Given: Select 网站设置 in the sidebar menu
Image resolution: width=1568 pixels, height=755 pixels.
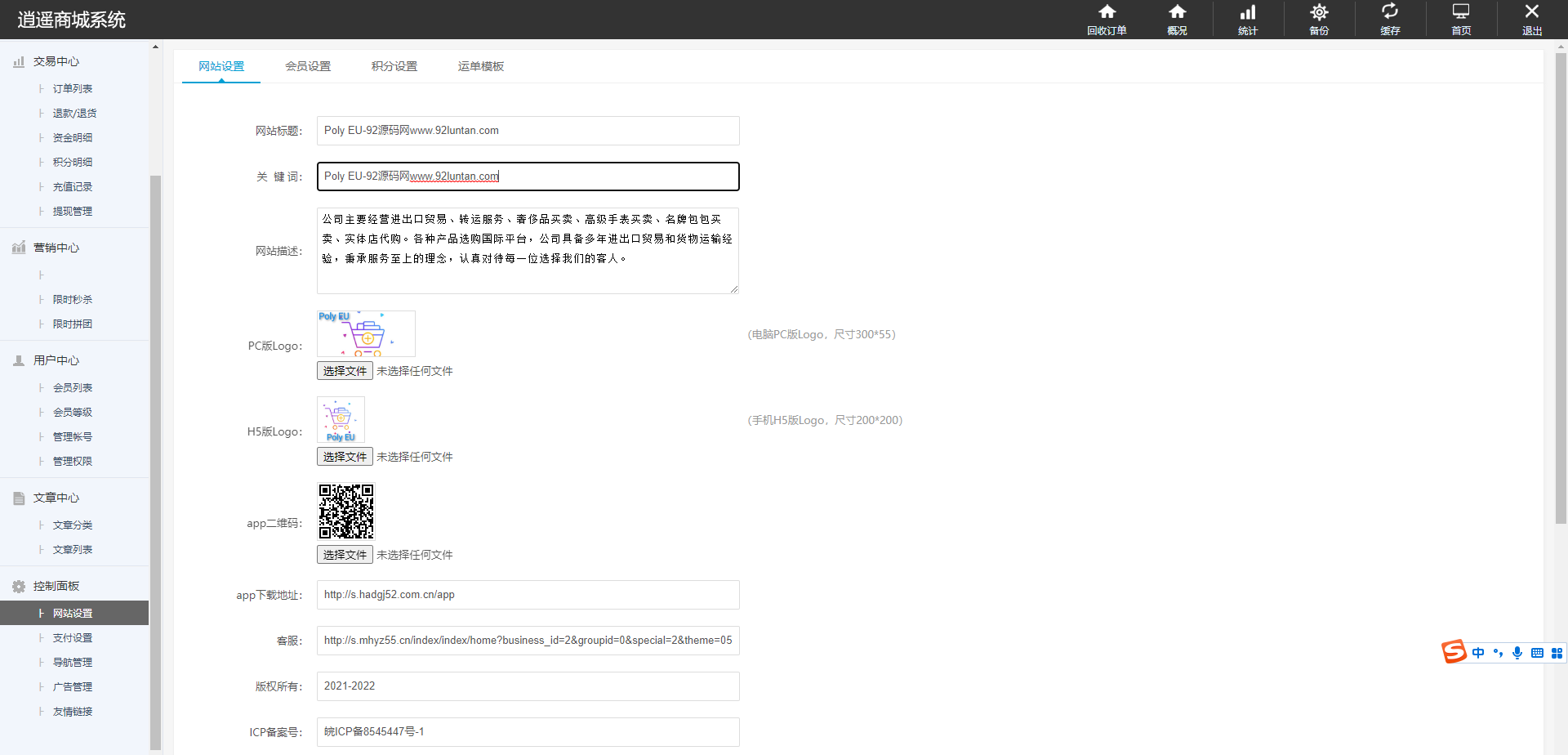Looking at the screenshot, I should click(74, 613).
